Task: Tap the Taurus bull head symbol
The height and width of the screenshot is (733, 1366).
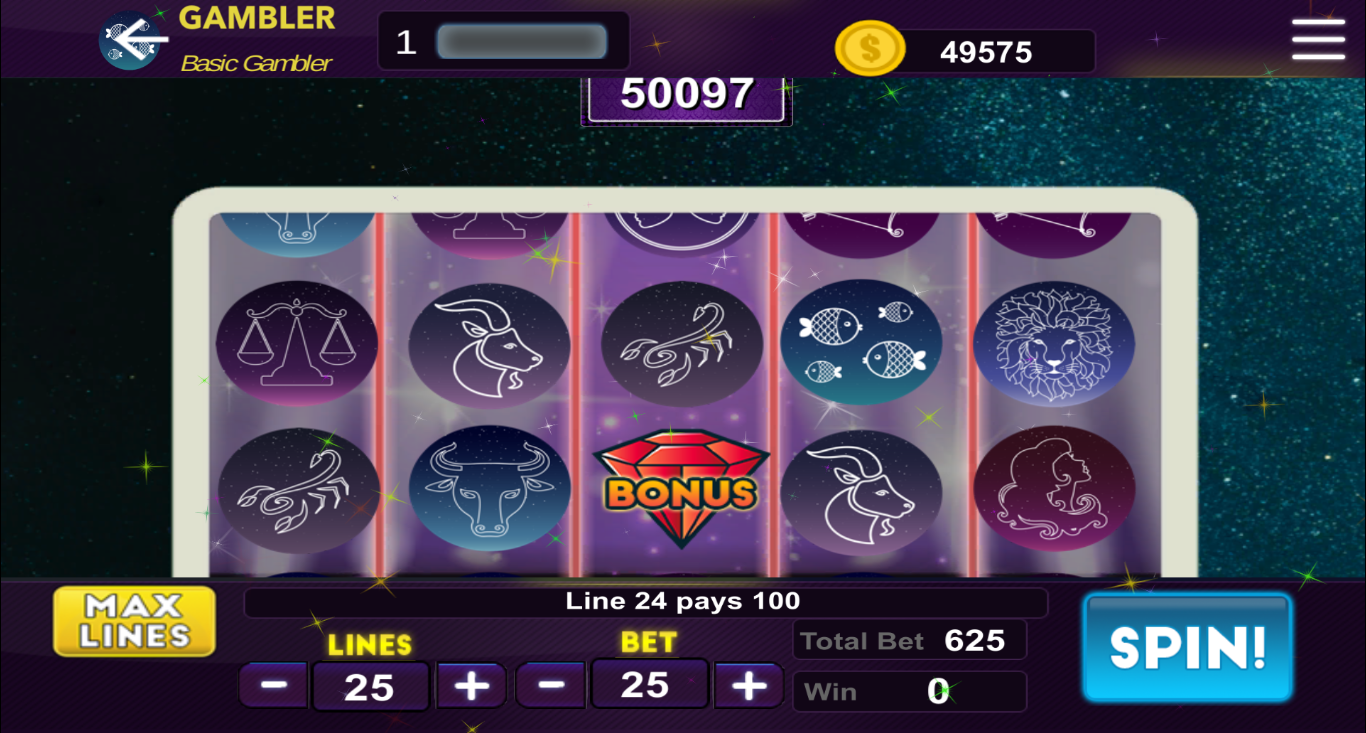Action: (x=490, y=488)
